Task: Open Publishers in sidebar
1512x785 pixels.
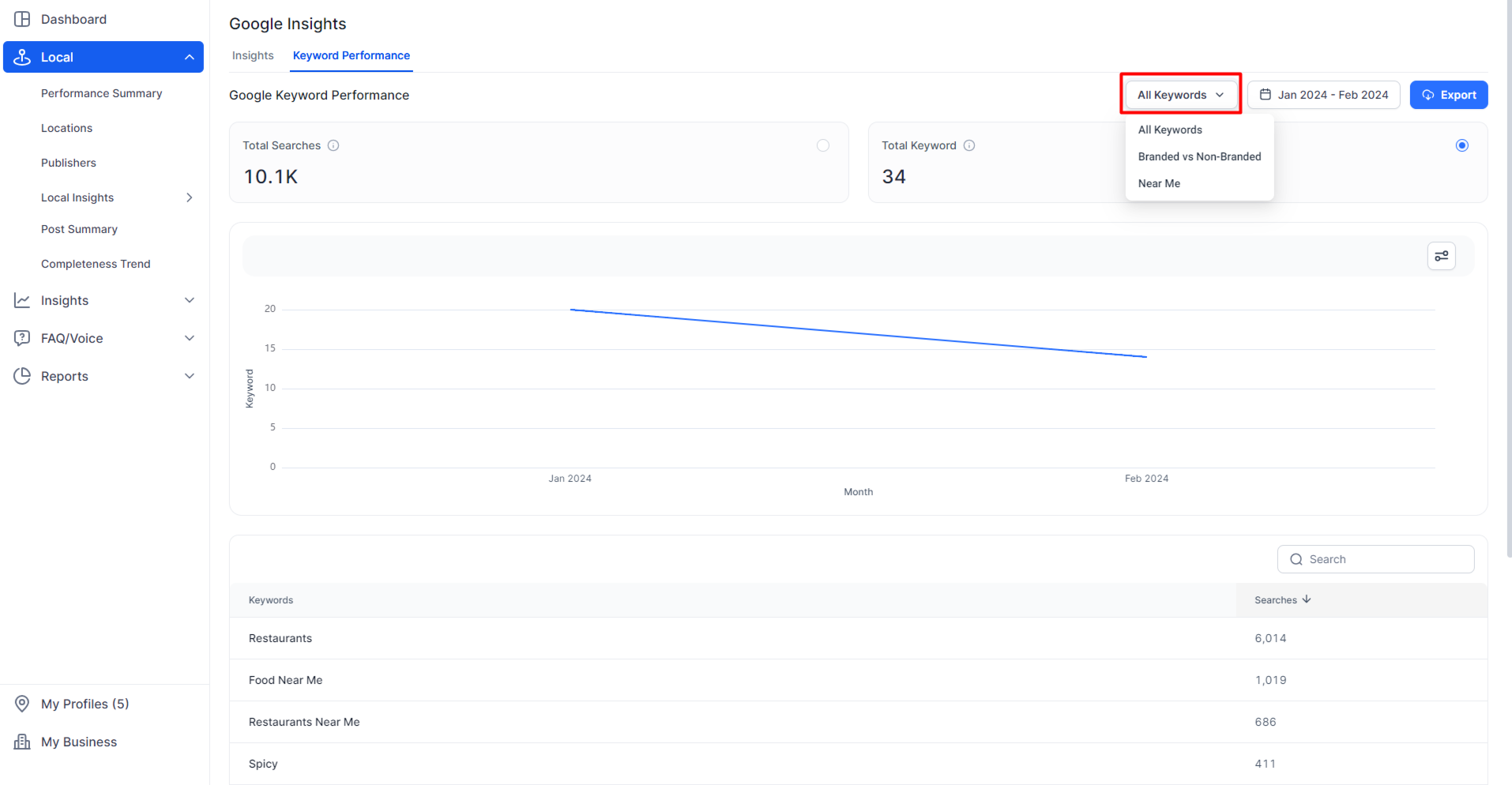Action: click(x=69, y=163)
